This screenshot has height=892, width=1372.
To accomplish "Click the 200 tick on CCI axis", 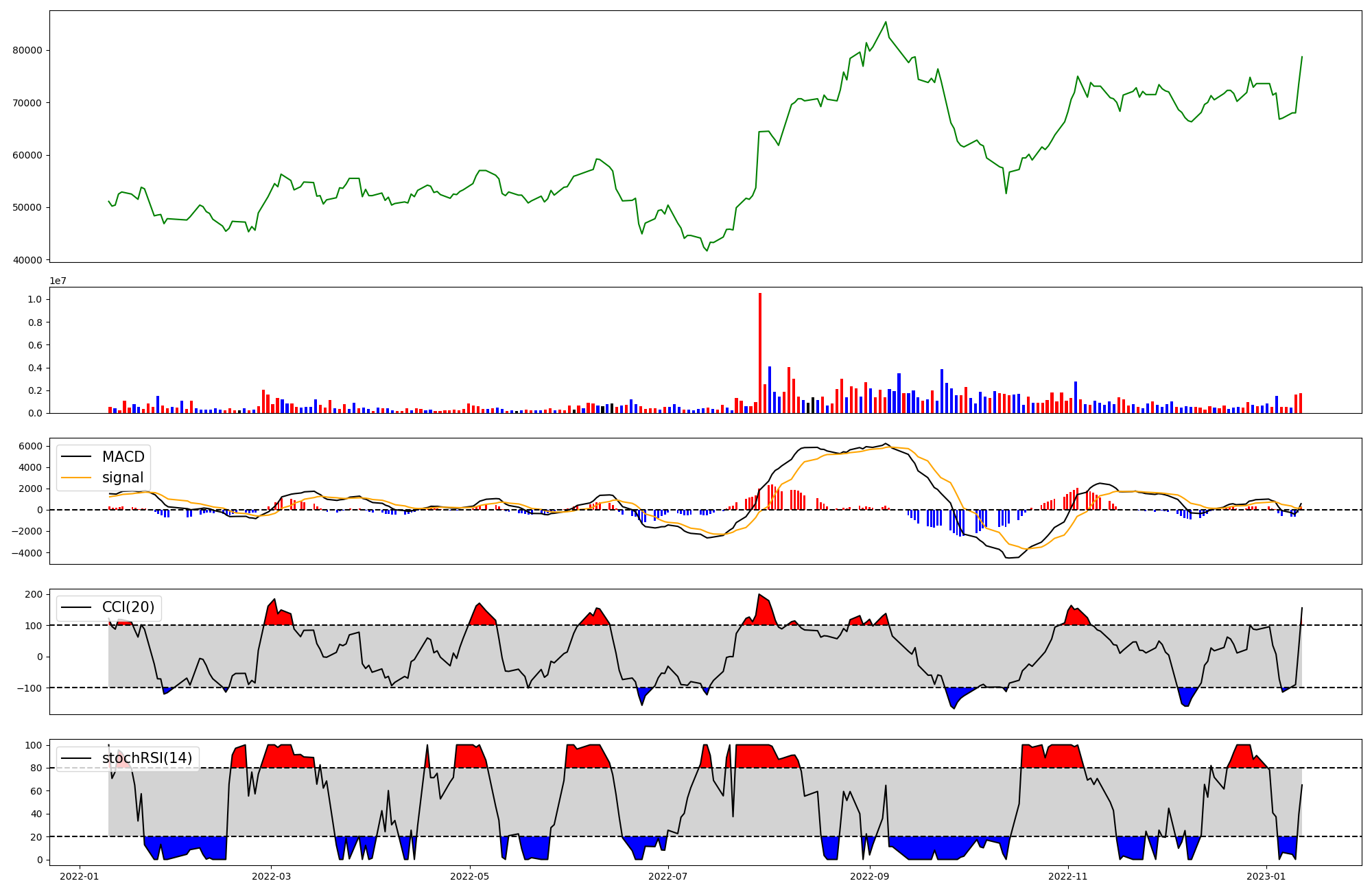I will coord(34,594).
